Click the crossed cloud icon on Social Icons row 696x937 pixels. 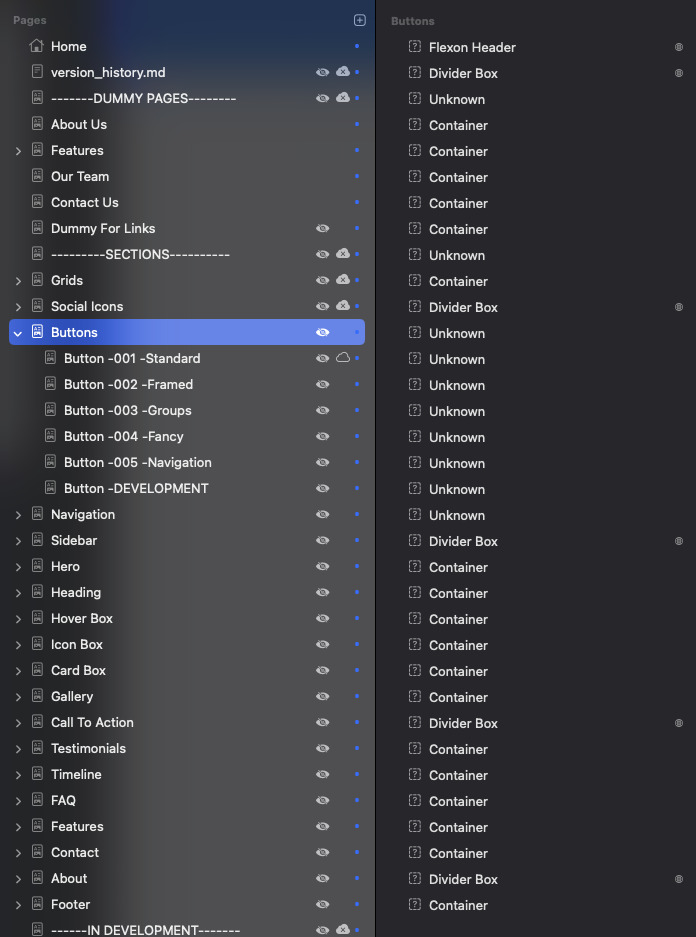point(343,306)
